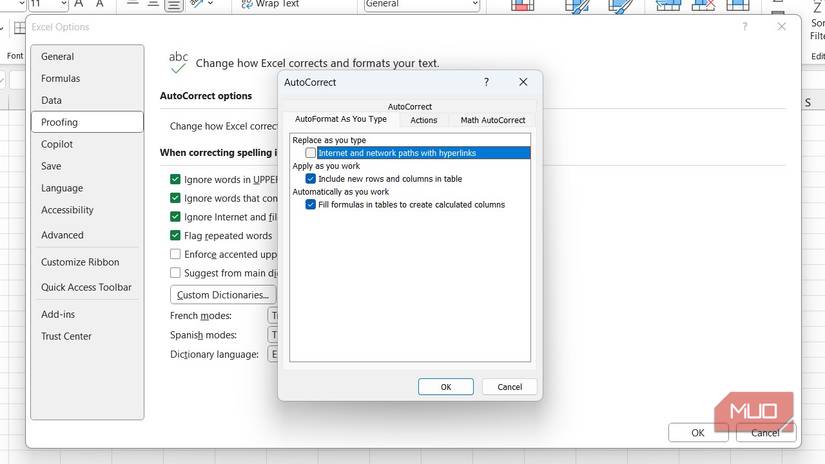Open Custom Dictionaries button
825x464 pixels.
coord(223,295)
